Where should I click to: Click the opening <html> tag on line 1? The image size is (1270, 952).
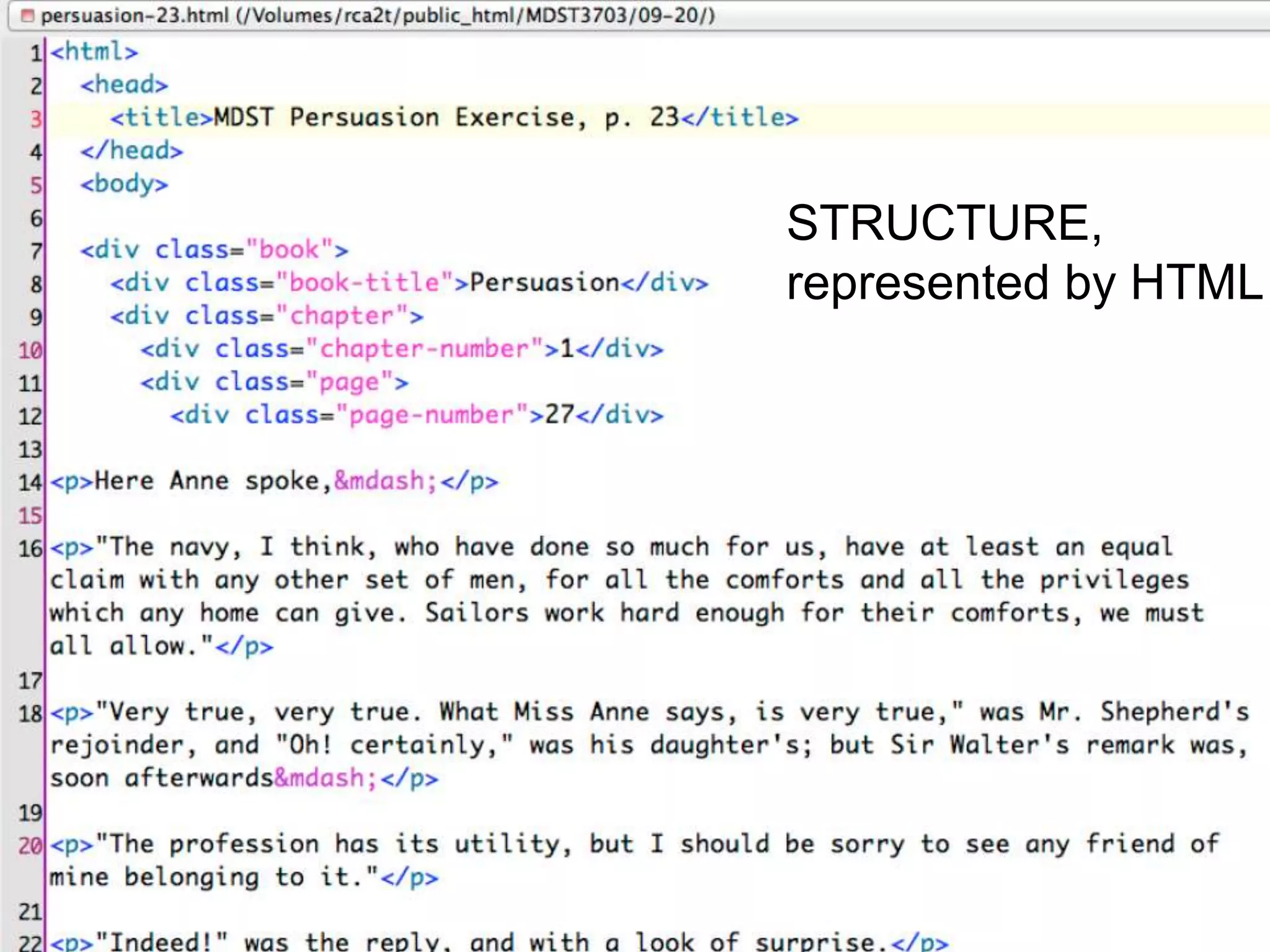(94, 52)
